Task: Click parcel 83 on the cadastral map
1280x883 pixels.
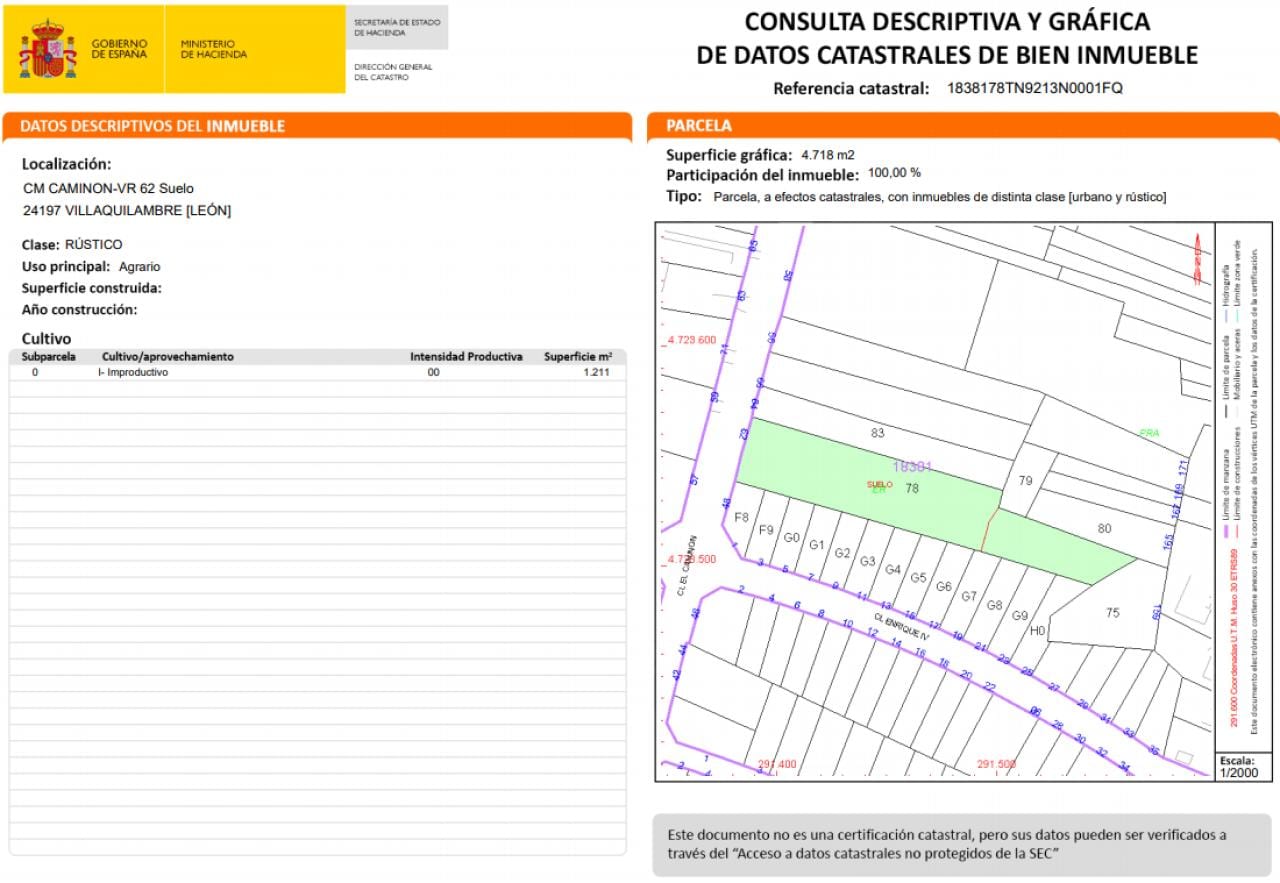Action: click(x=878, y=433)
